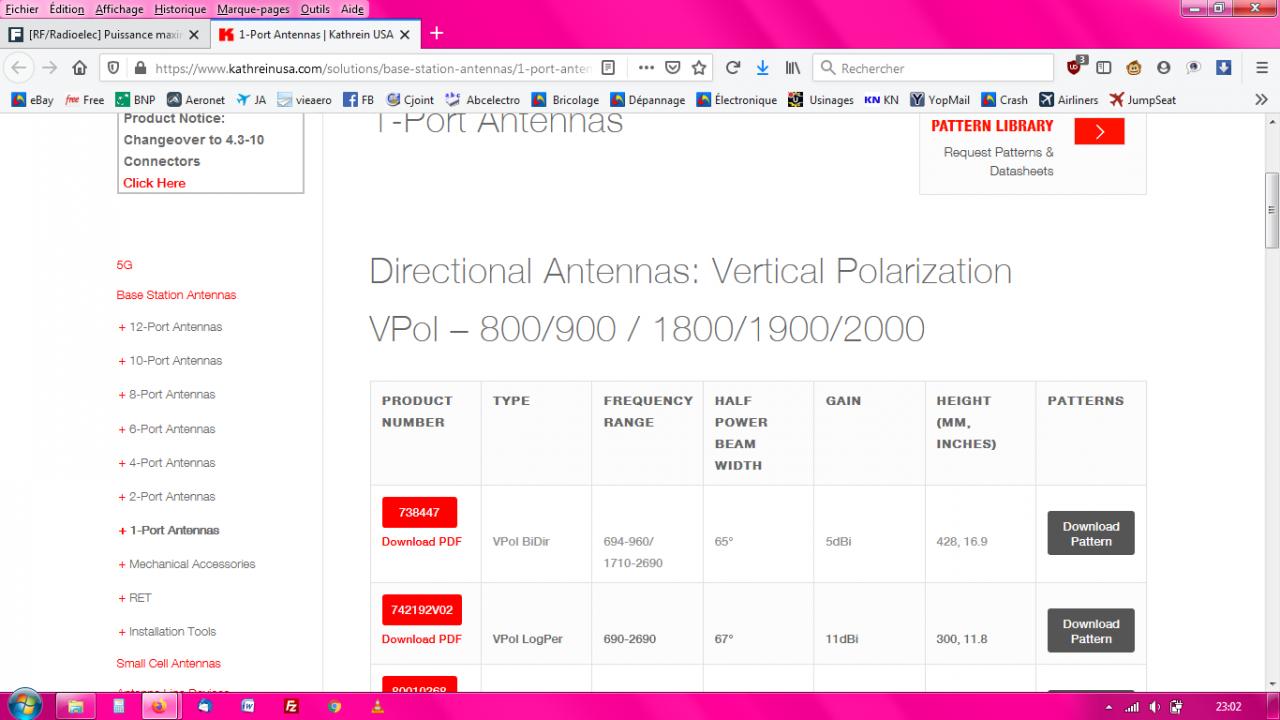The width and height of the screenshot is (1280, 720).
Task: Select the 1-Port Antennas Kathrein tab
Action: coord(315,34)
